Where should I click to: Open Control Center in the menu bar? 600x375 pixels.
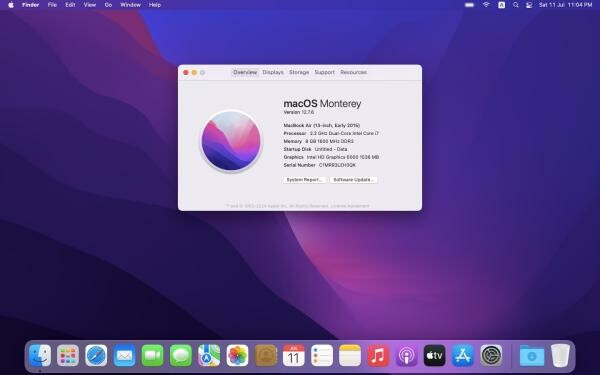(529, 5)
